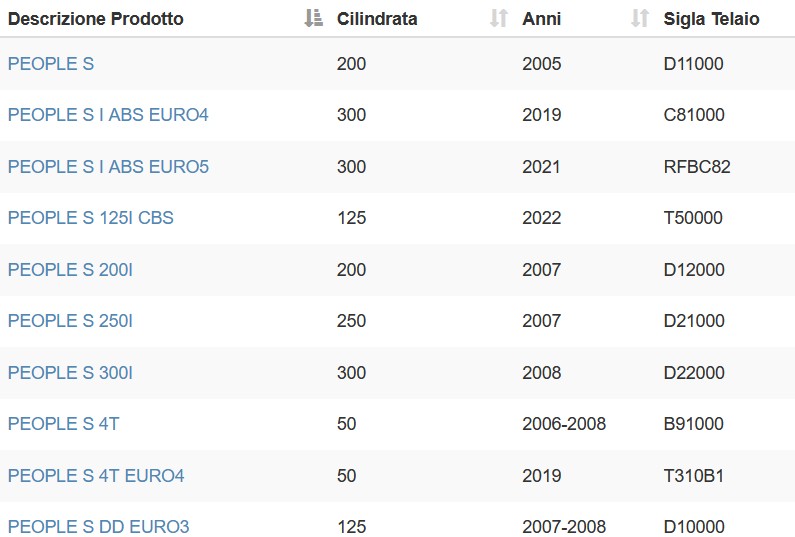Viewport: 795px width, 537px height.
Task: Select the T310B1 frame code cell
Action: (694, 476)
